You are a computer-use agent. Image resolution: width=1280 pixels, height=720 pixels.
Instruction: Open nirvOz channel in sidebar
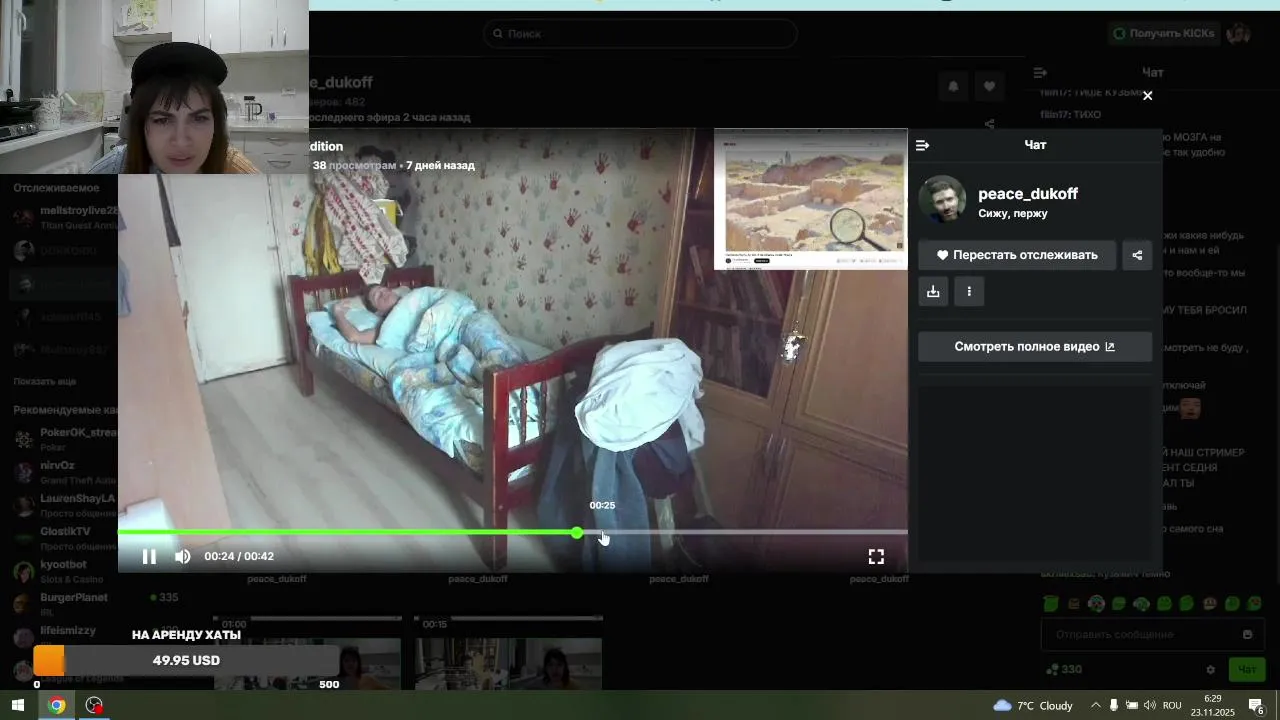click(64, 472)
